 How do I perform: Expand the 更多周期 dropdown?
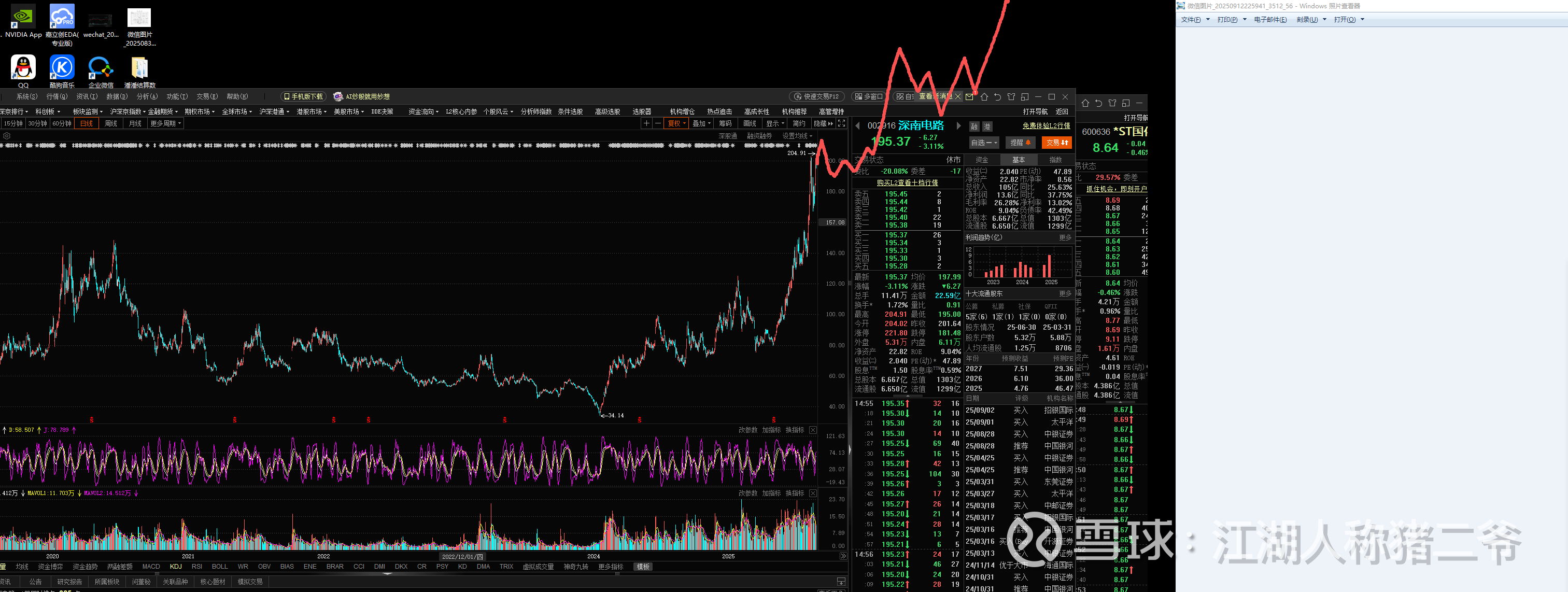coord(165,124)
